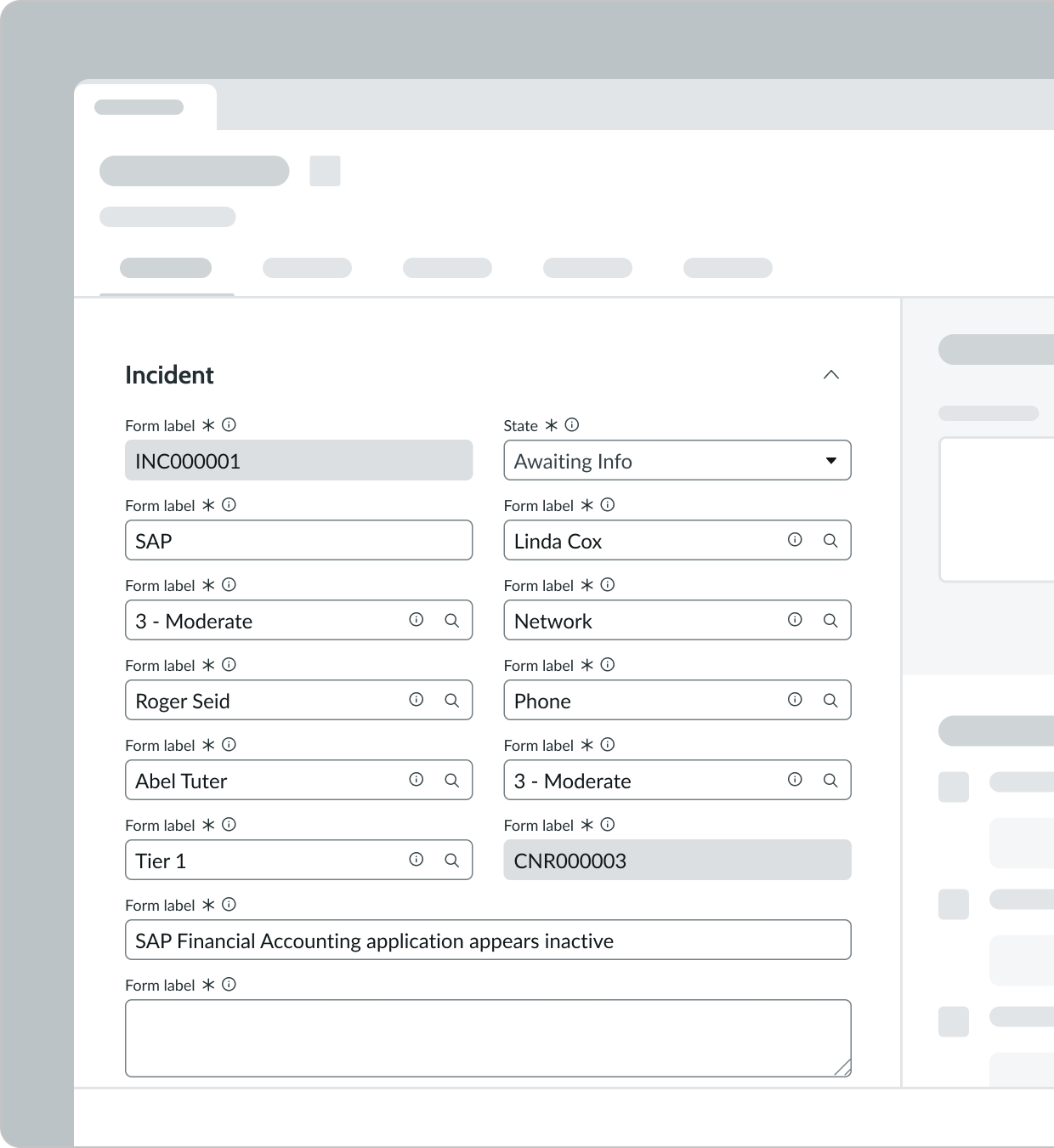Viewport: 1054px width, 1148px height.
Task: Open search lookup beside Abel Tuter
Action: [451, 780]
